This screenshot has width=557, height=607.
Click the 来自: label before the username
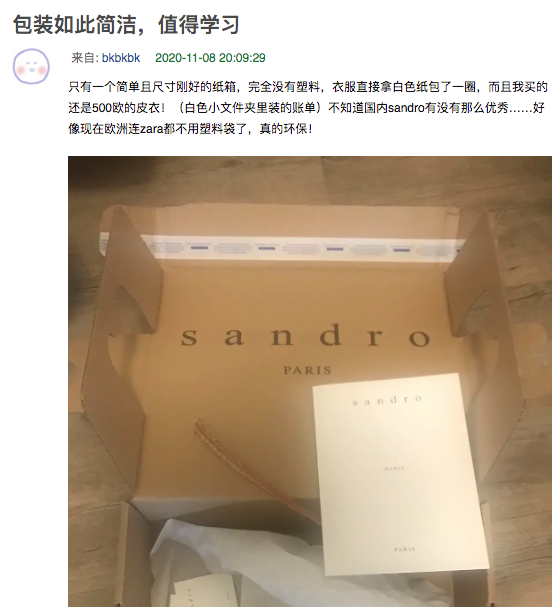(x=85, y=58)
